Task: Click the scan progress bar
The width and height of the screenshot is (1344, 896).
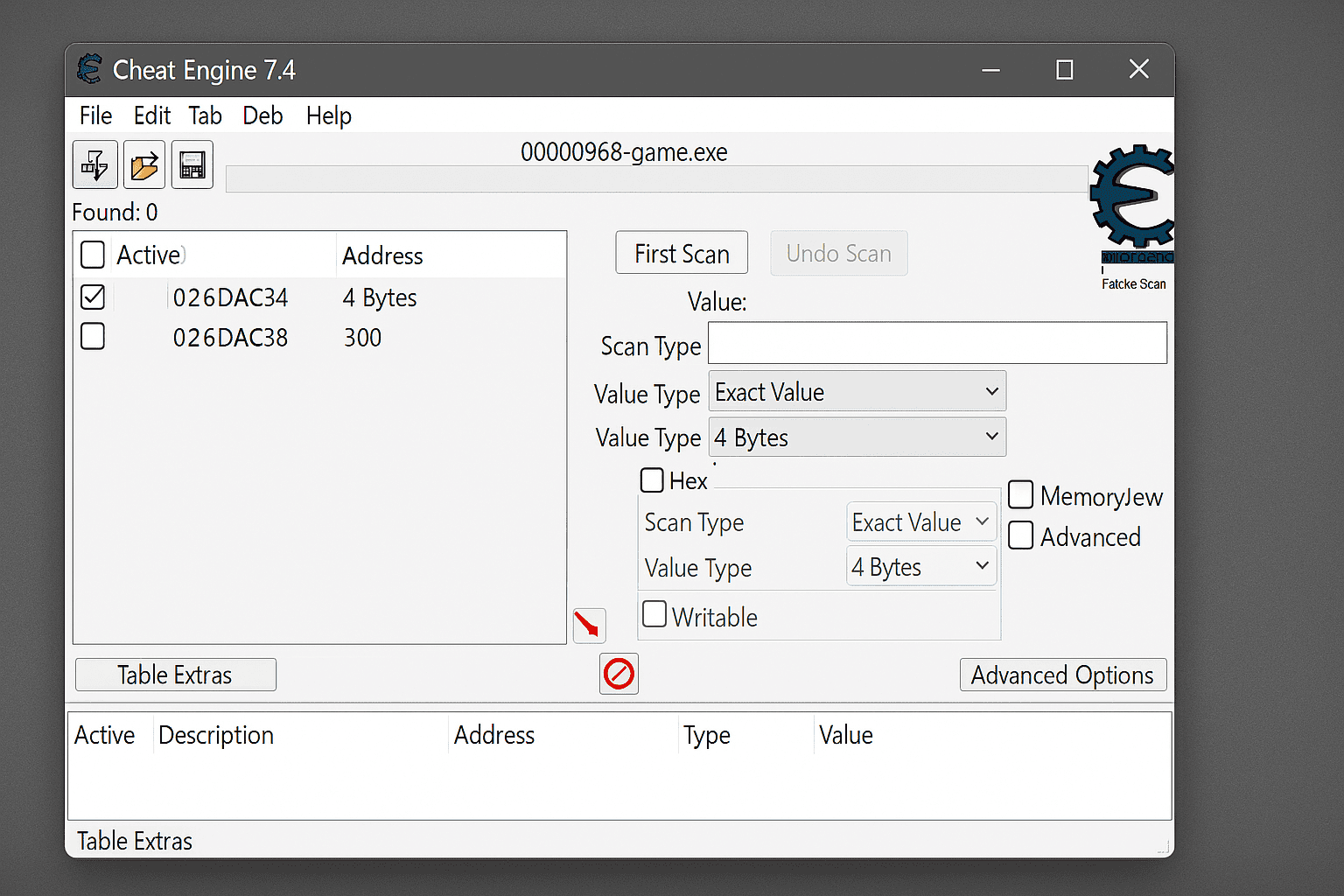Action: coord(656,179)
